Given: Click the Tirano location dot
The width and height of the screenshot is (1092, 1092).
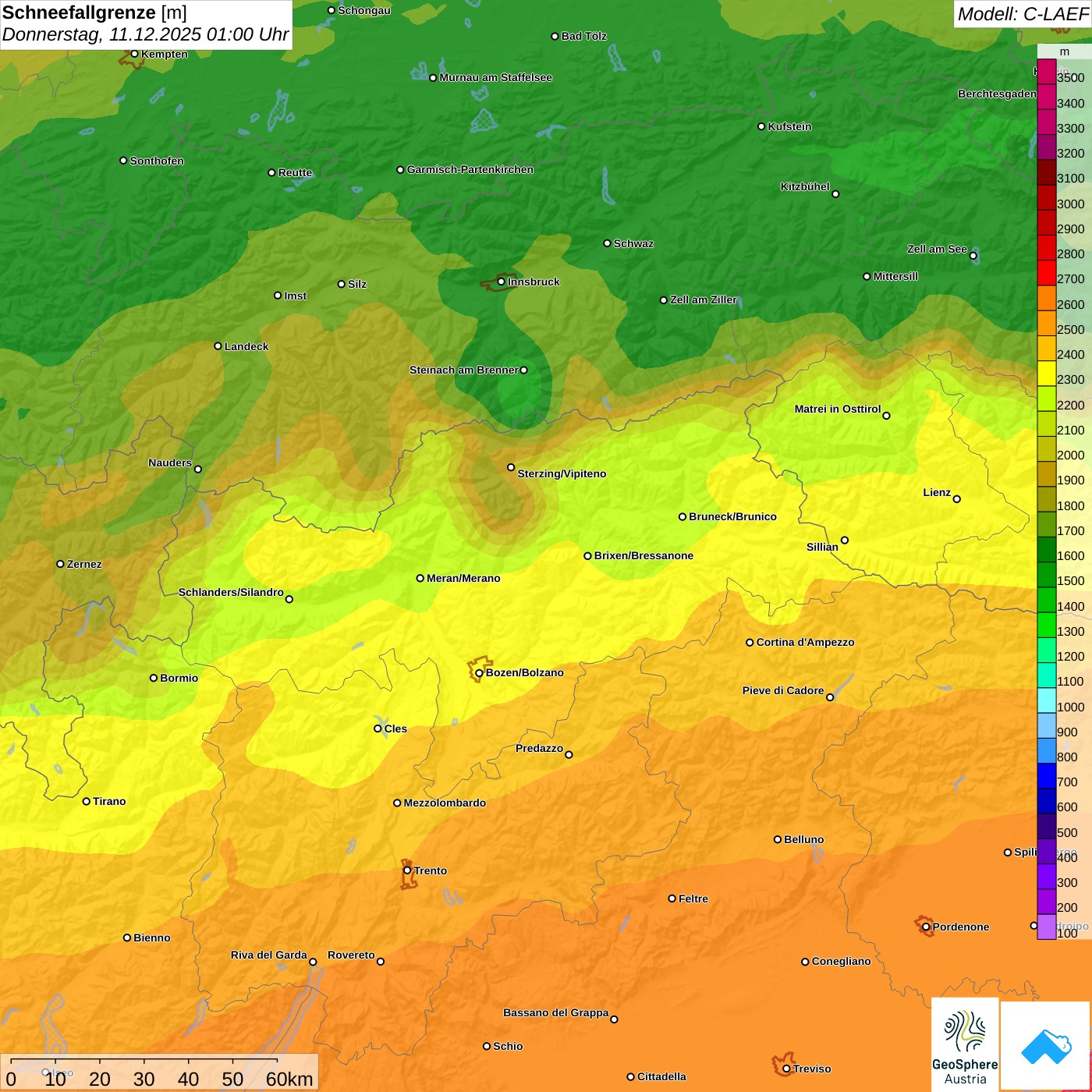Looking at the screenshot, I should click(x=87, y=801).
